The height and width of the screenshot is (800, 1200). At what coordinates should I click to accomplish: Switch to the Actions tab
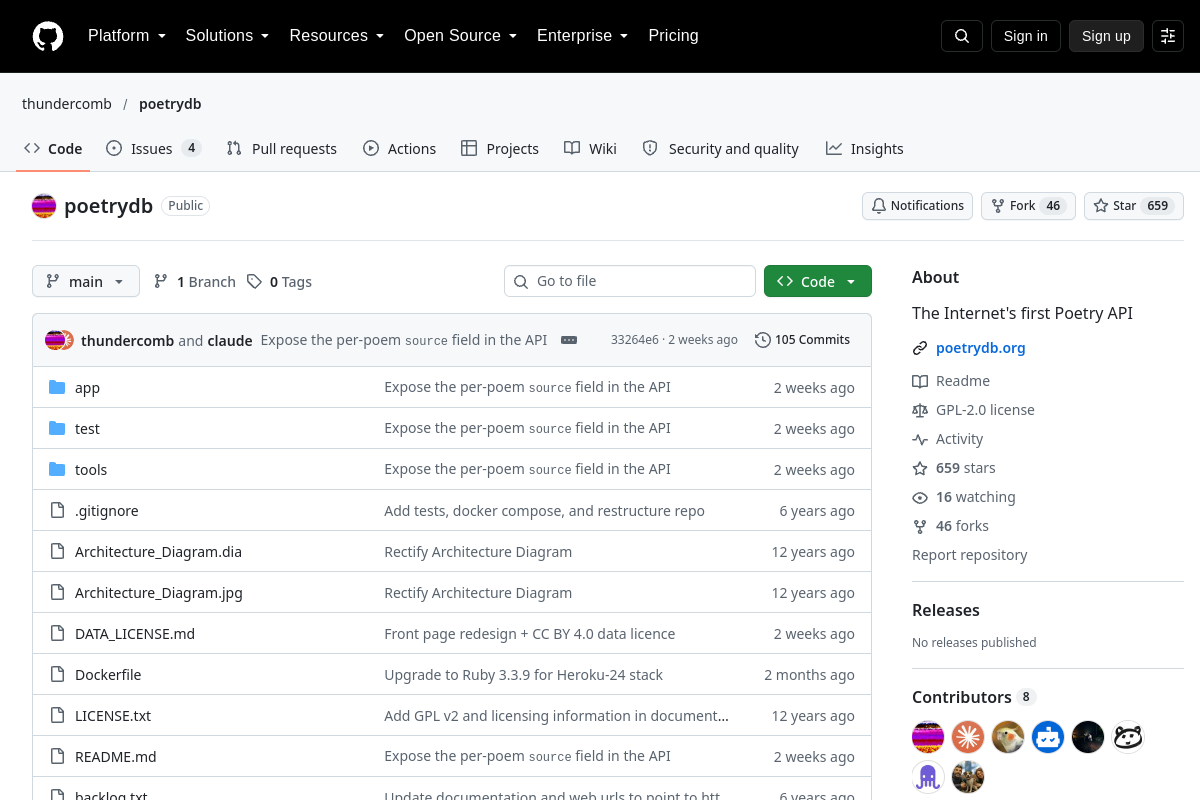[x=399, y=149]
